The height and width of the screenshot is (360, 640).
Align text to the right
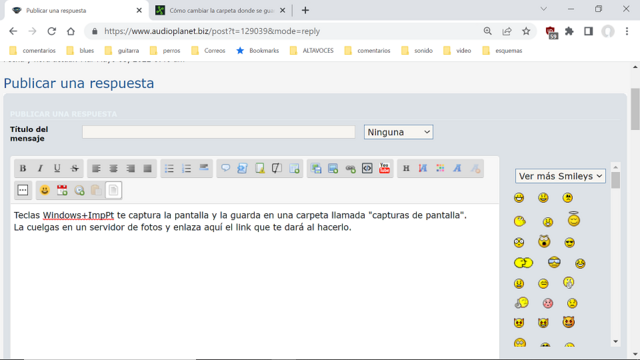(130, 168)
